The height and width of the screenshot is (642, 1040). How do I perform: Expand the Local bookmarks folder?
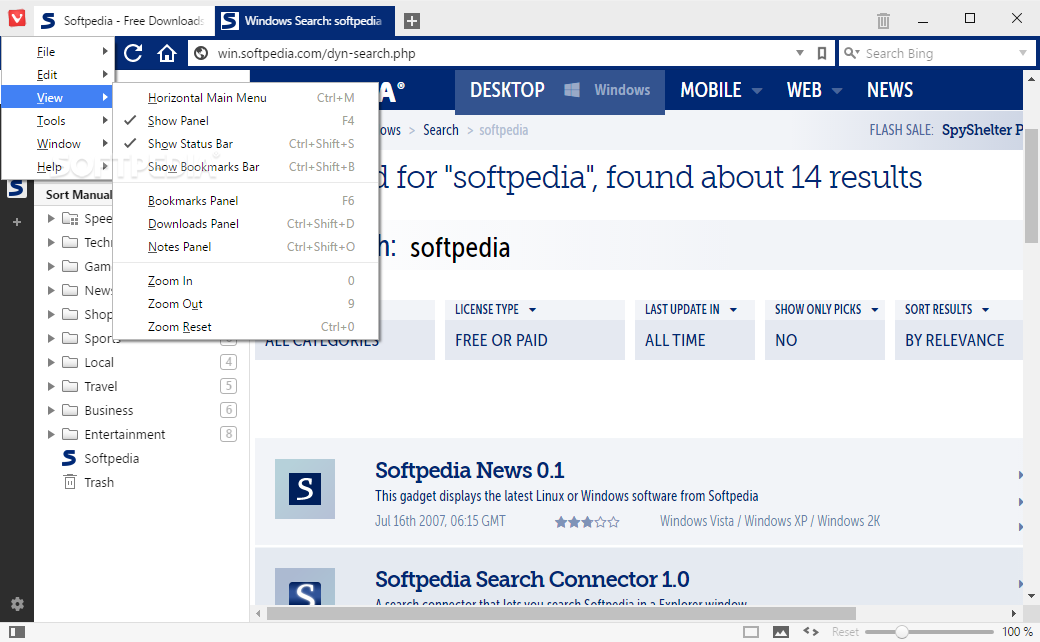(51, 362)
